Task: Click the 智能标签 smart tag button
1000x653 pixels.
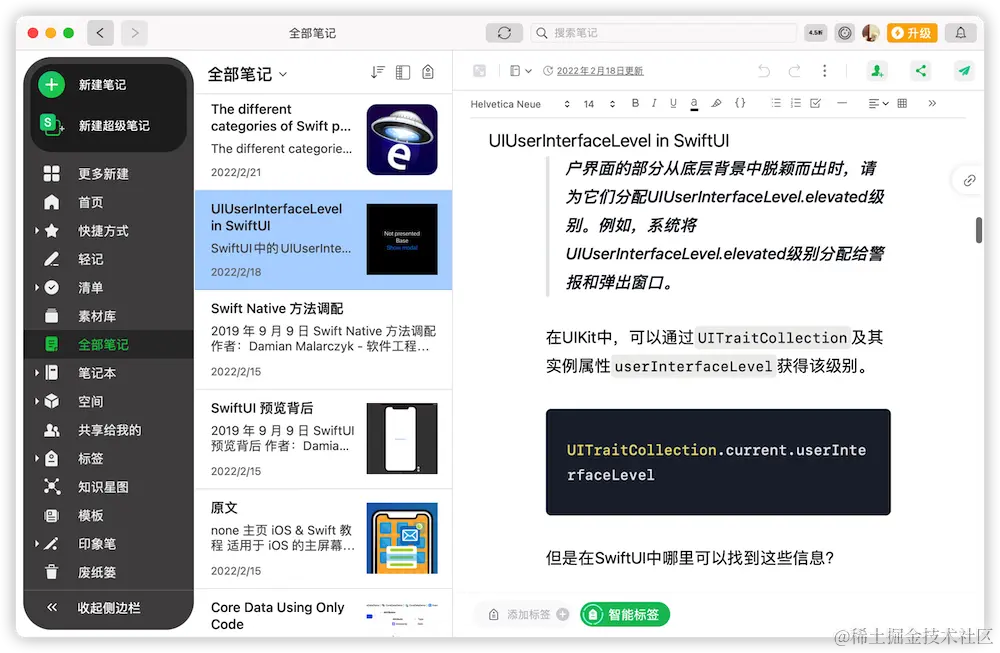Action: [625, 615]
